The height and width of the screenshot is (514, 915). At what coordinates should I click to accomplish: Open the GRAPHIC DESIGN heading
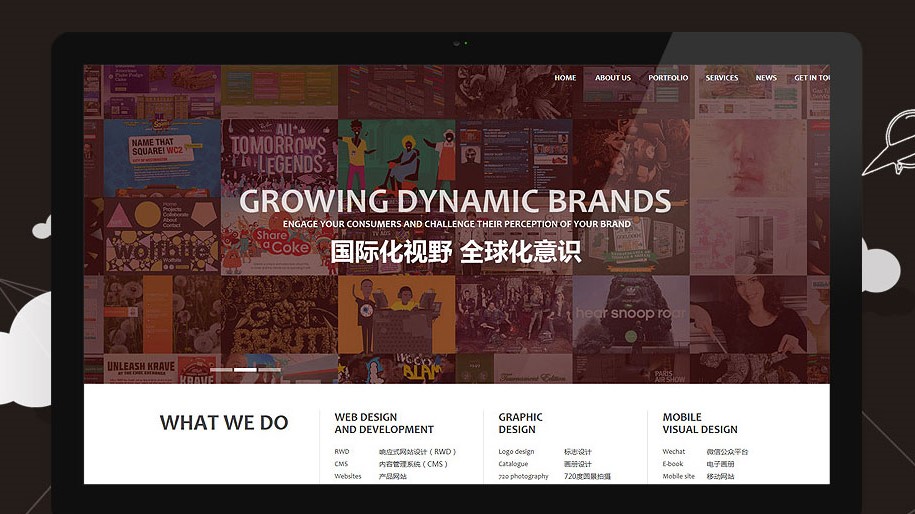point(520,423)
